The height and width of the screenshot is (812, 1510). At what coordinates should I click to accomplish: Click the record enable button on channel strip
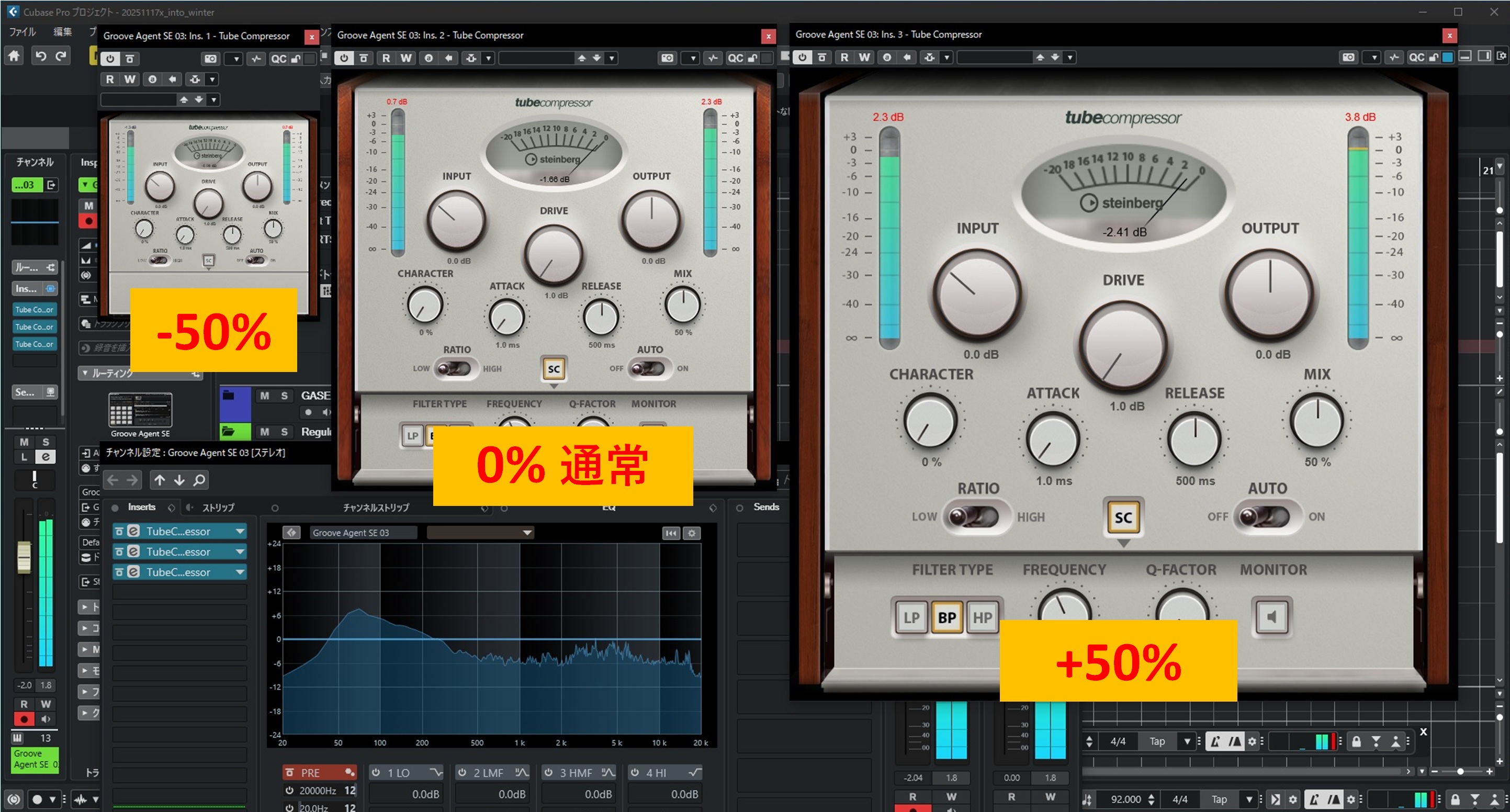point(24,719)
